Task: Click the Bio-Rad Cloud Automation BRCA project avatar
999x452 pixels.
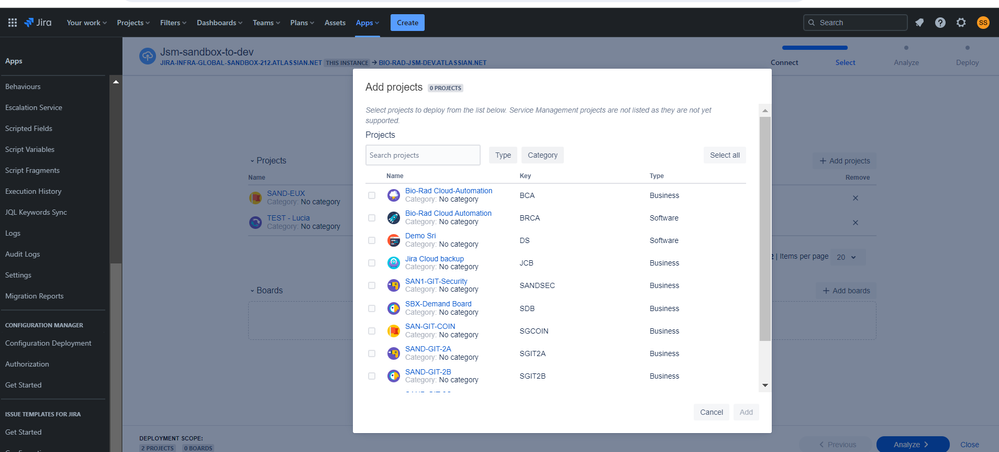Action: pyautogui.click(x=394, y=217)
